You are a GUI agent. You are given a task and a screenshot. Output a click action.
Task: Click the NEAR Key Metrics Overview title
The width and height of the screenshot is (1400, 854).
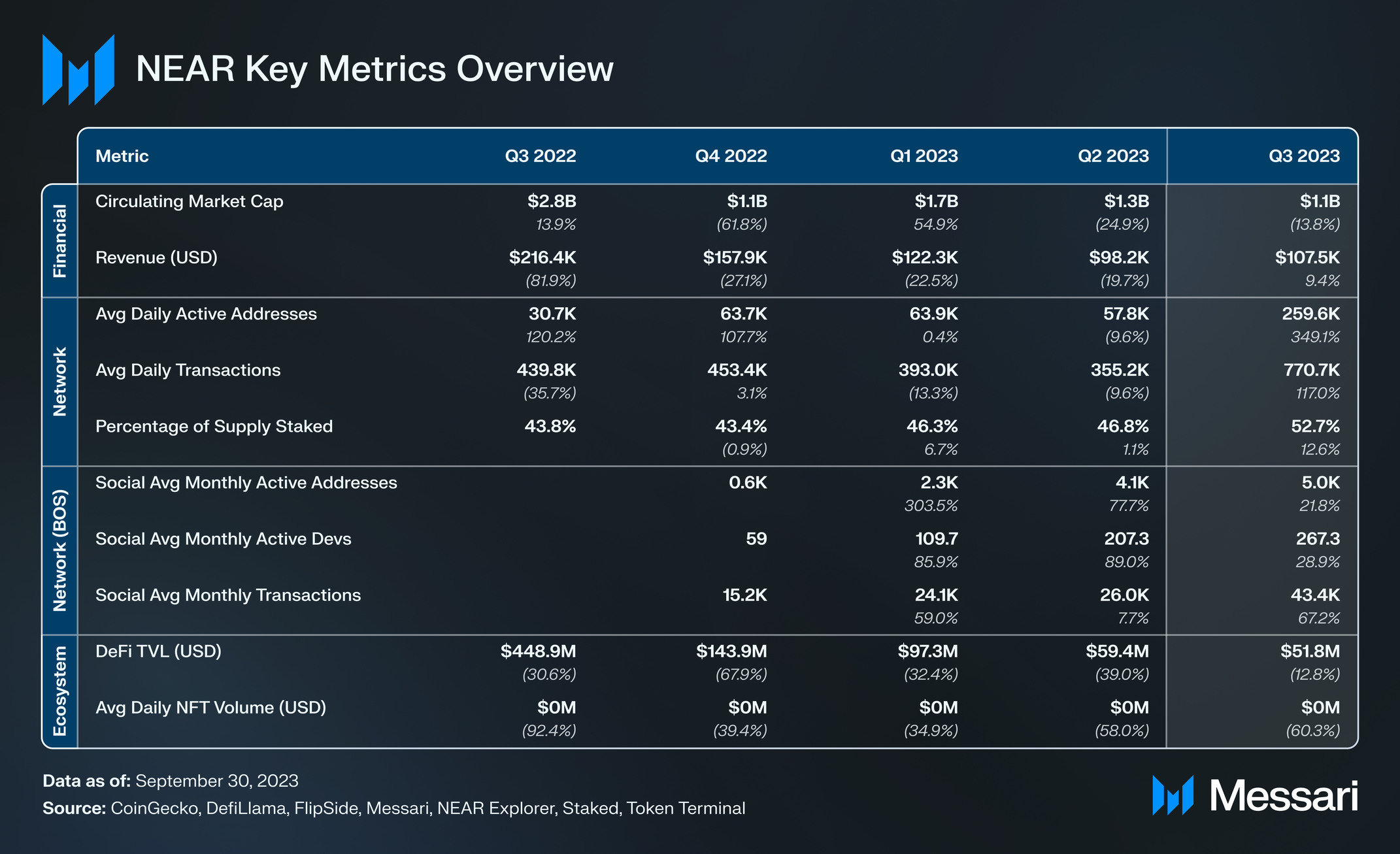(375, 69)
